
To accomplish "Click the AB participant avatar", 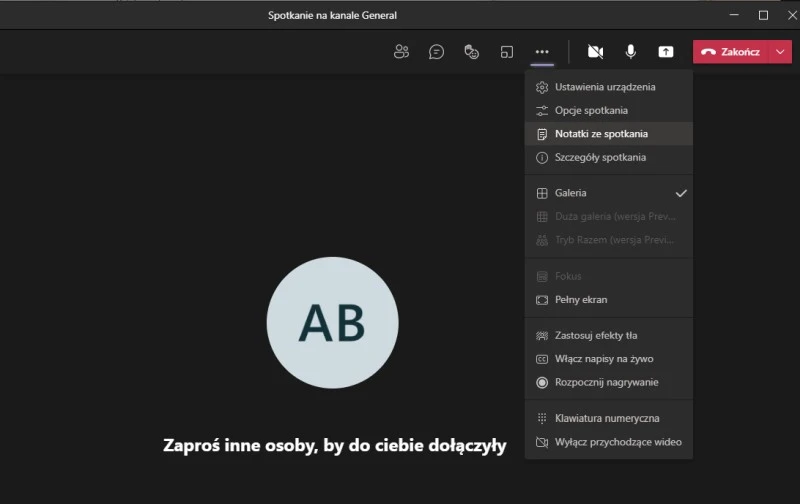I will (x=332, y=322).
